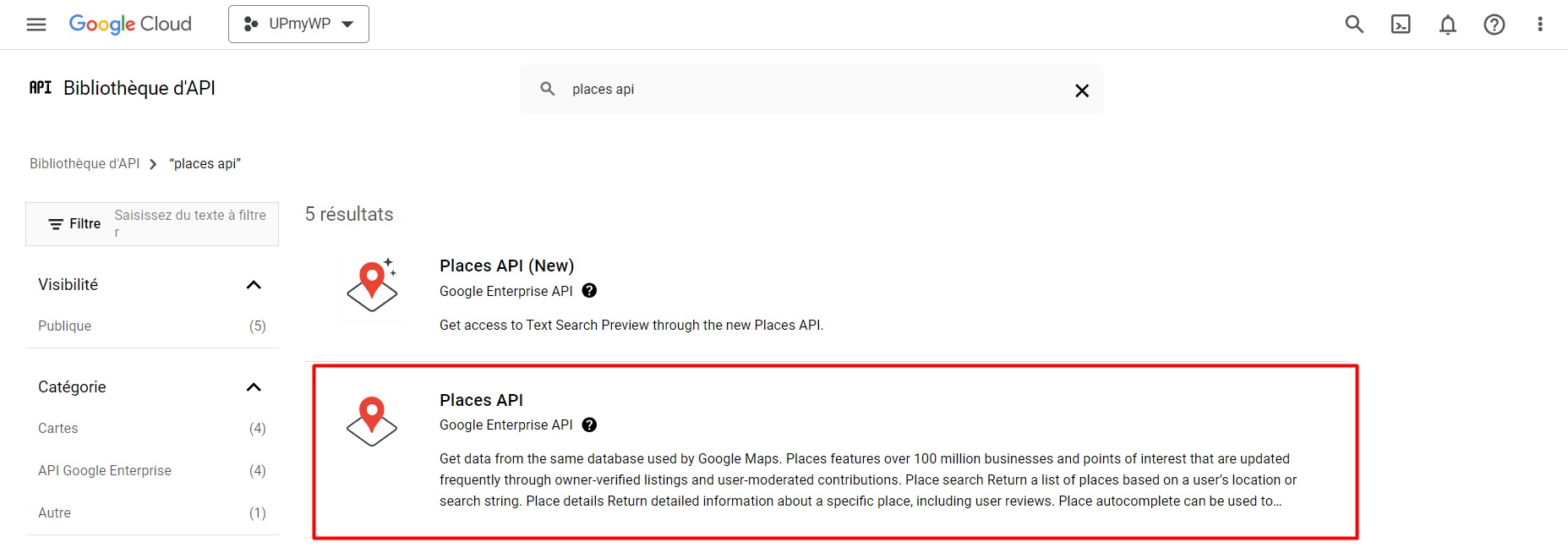1568x548 pixels.
Task: Click the Google Cloud logo
Action: click(130, 24)
